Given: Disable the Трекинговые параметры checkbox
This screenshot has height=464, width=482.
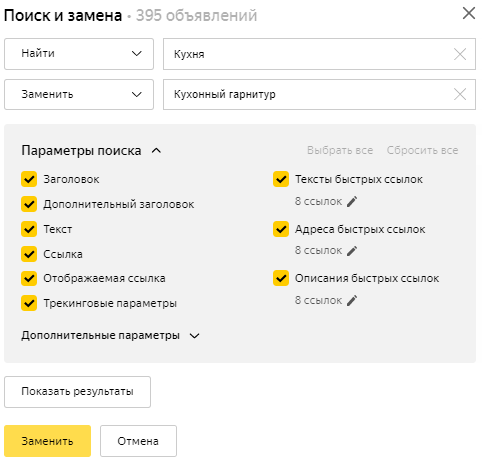Looking at the screenshot, I should 29,303.
